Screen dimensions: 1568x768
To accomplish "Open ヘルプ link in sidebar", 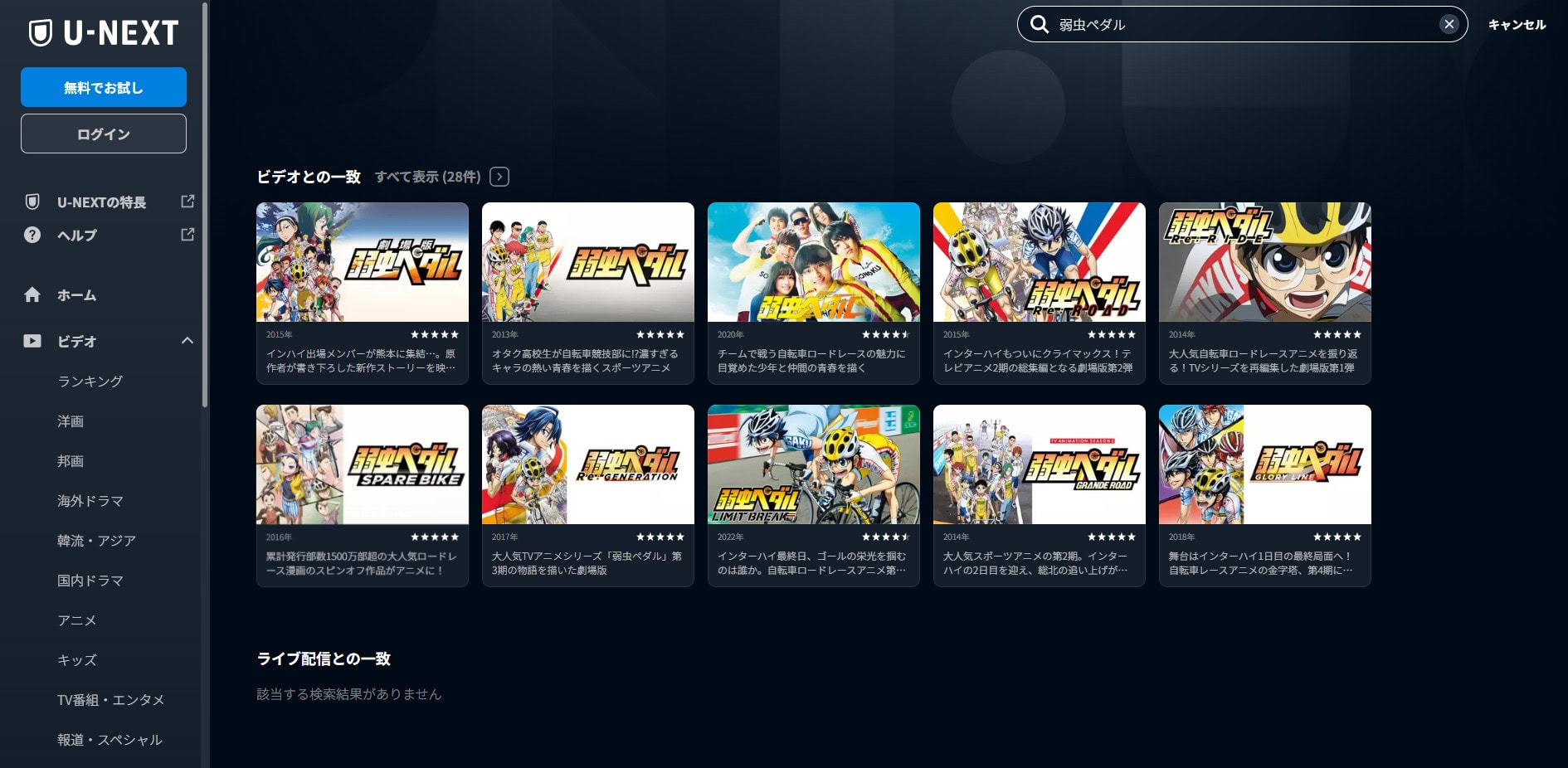I will (77, 236).
